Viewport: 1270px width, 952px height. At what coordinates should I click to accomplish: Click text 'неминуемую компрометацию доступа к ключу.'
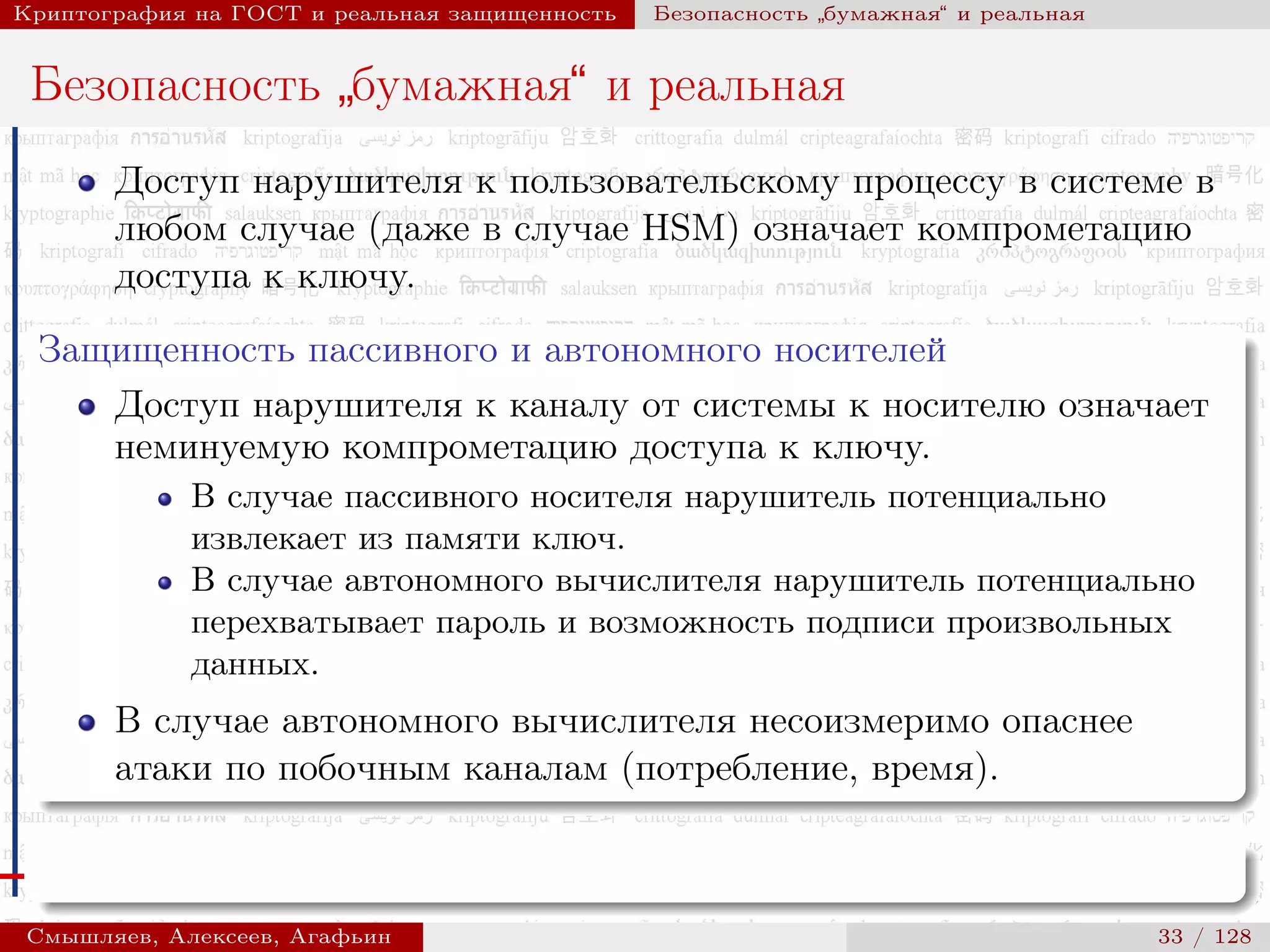click(522, 447)
